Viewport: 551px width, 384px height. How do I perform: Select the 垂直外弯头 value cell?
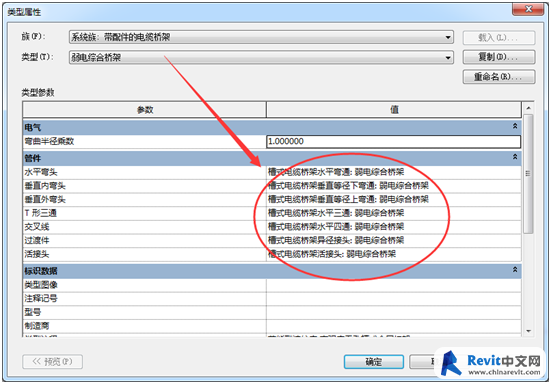coord(394,200)
